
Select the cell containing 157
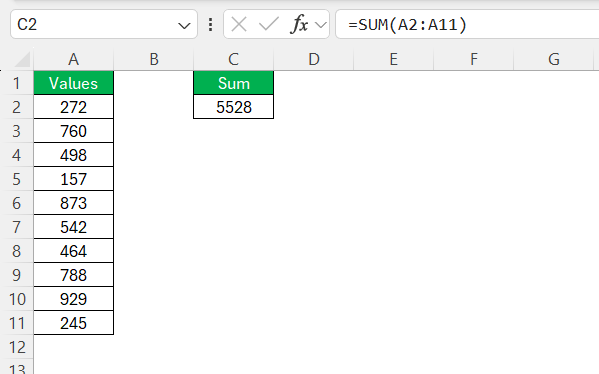click(73, 179)
